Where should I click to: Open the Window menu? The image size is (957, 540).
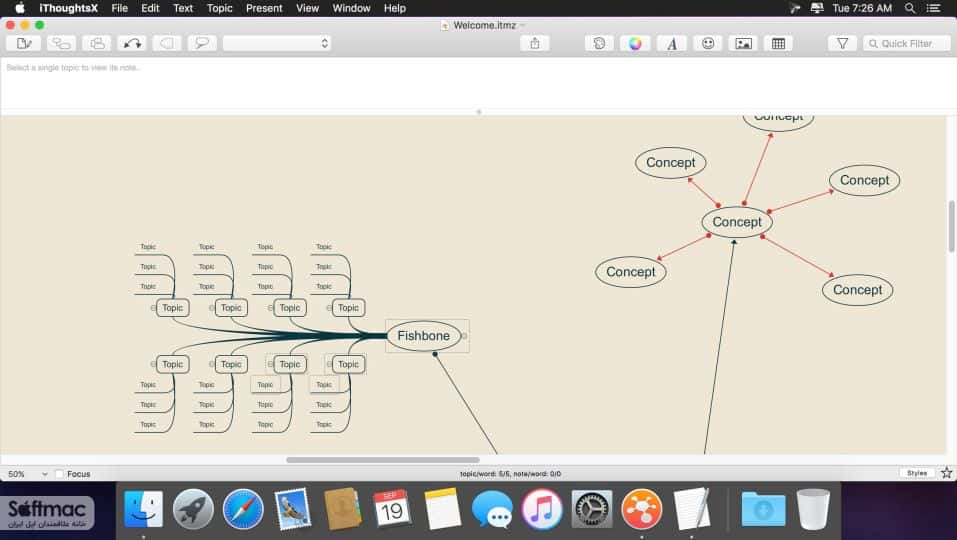coord(352,8)
